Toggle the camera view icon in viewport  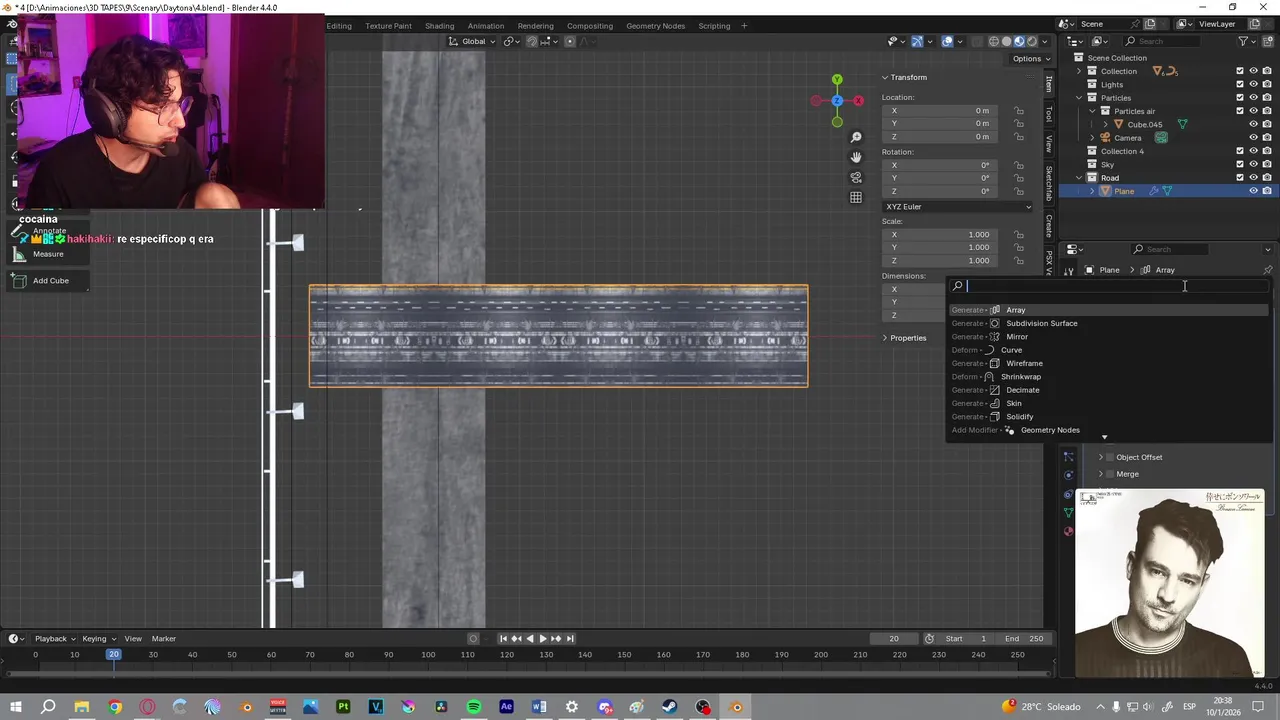pos(856,177)
